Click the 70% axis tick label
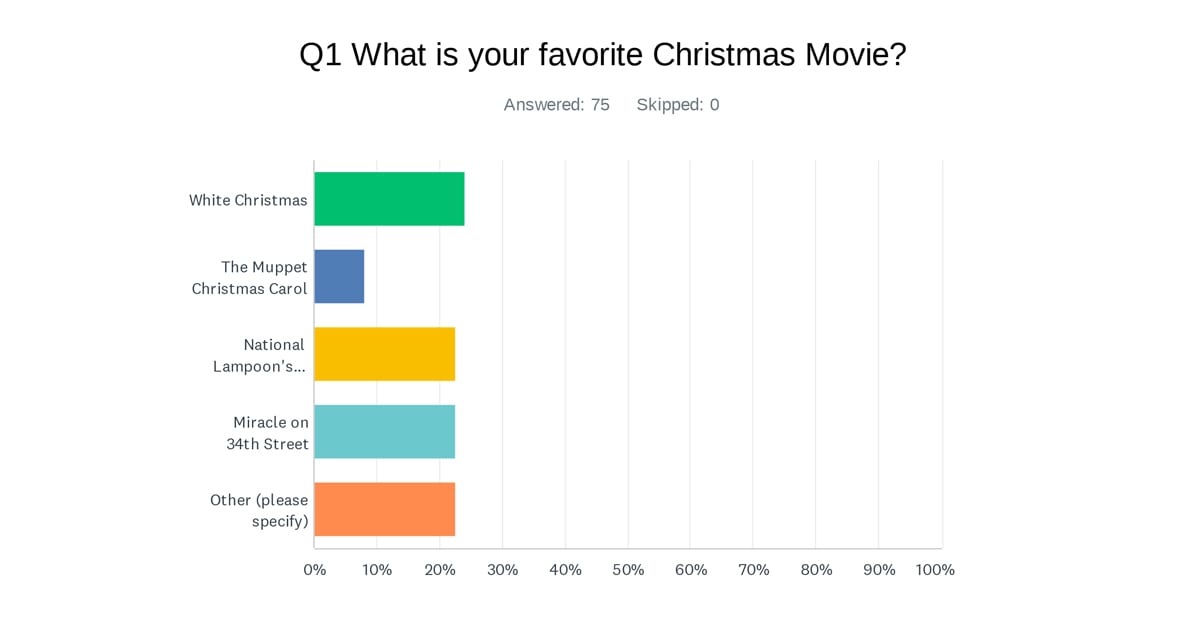Image resolution: width=1200 pixels, height=627 pixels. pyautogui.click(x=753, y=570)
